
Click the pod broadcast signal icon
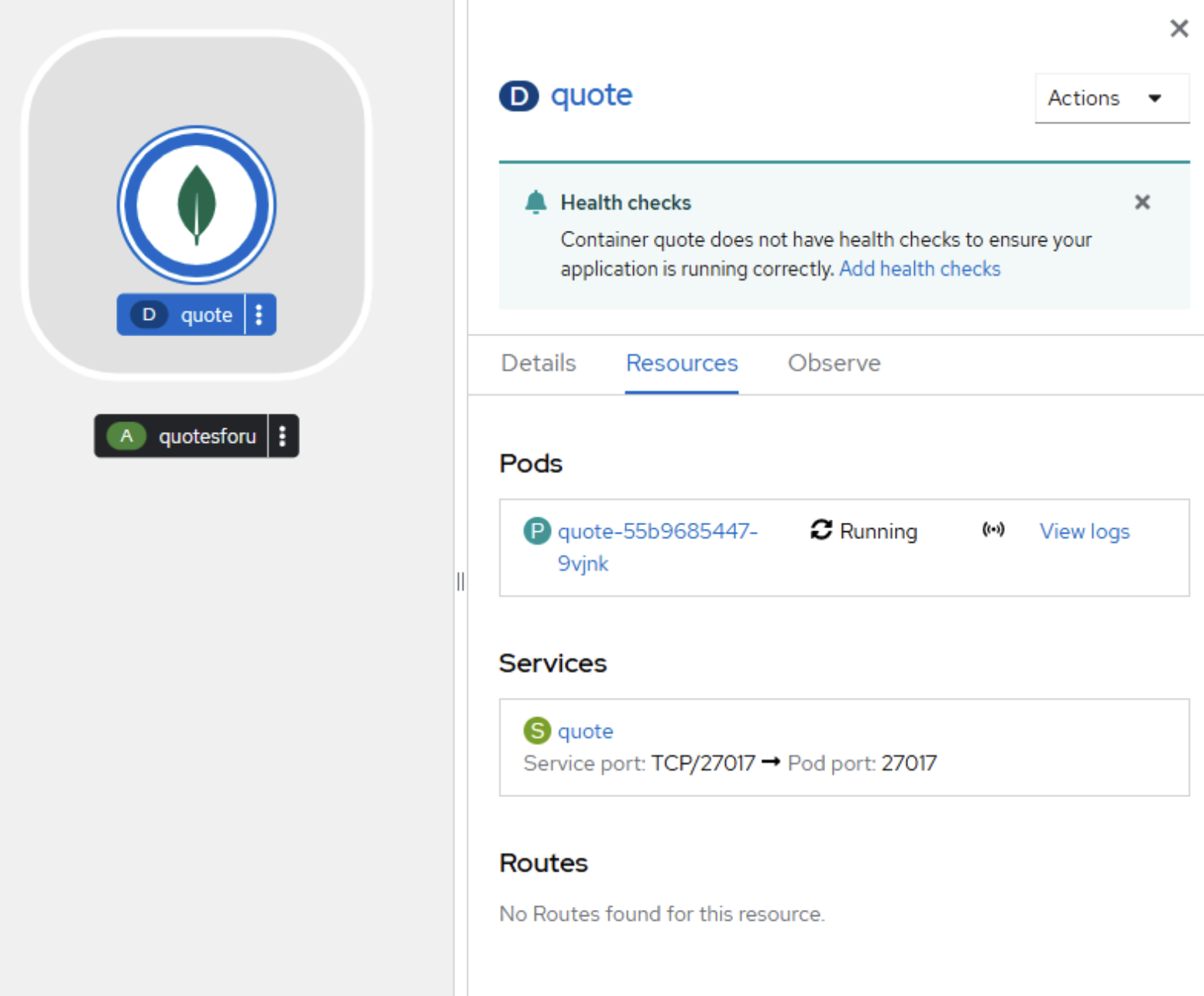pyautogui.click(x=992, y=530)
